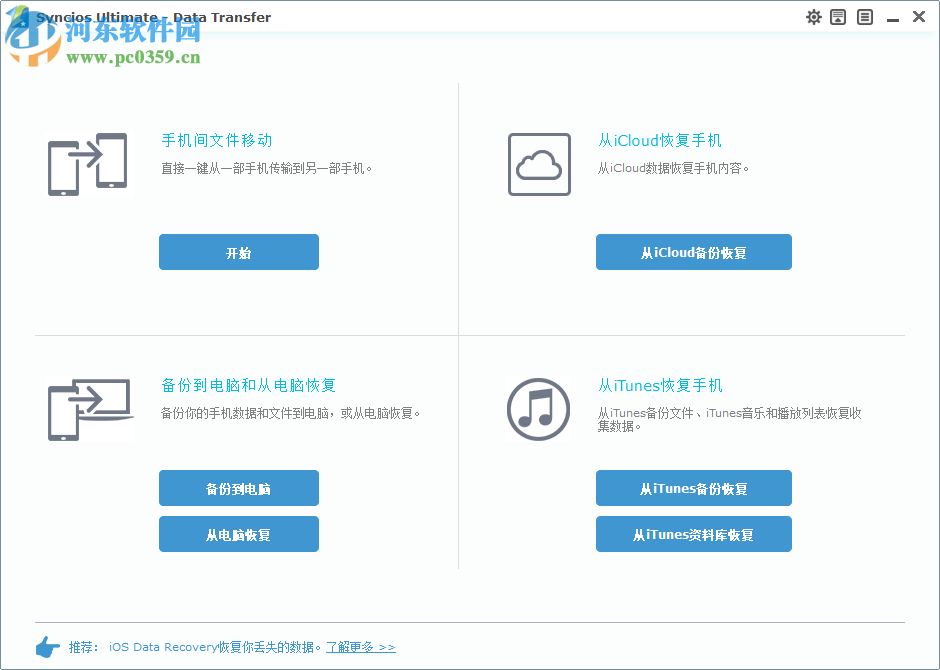The width and height of the screenshot is (940, 670).
Task: Open the settings gear icon
Action: coord(813,16)
